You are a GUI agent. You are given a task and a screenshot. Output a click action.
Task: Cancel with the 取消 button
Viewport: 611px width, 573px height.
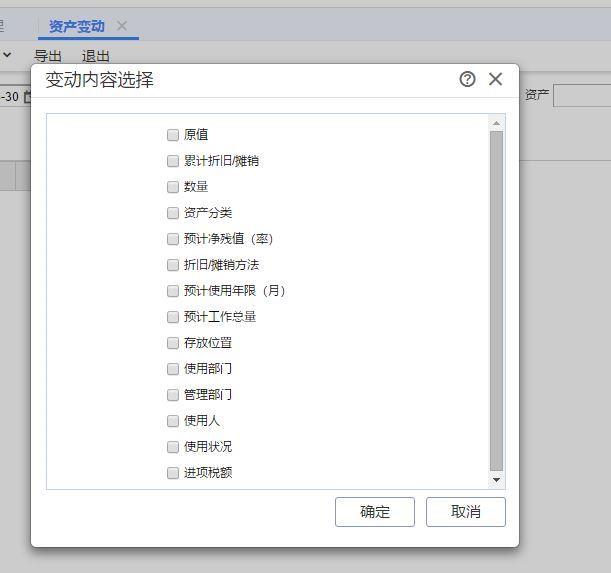466,512
